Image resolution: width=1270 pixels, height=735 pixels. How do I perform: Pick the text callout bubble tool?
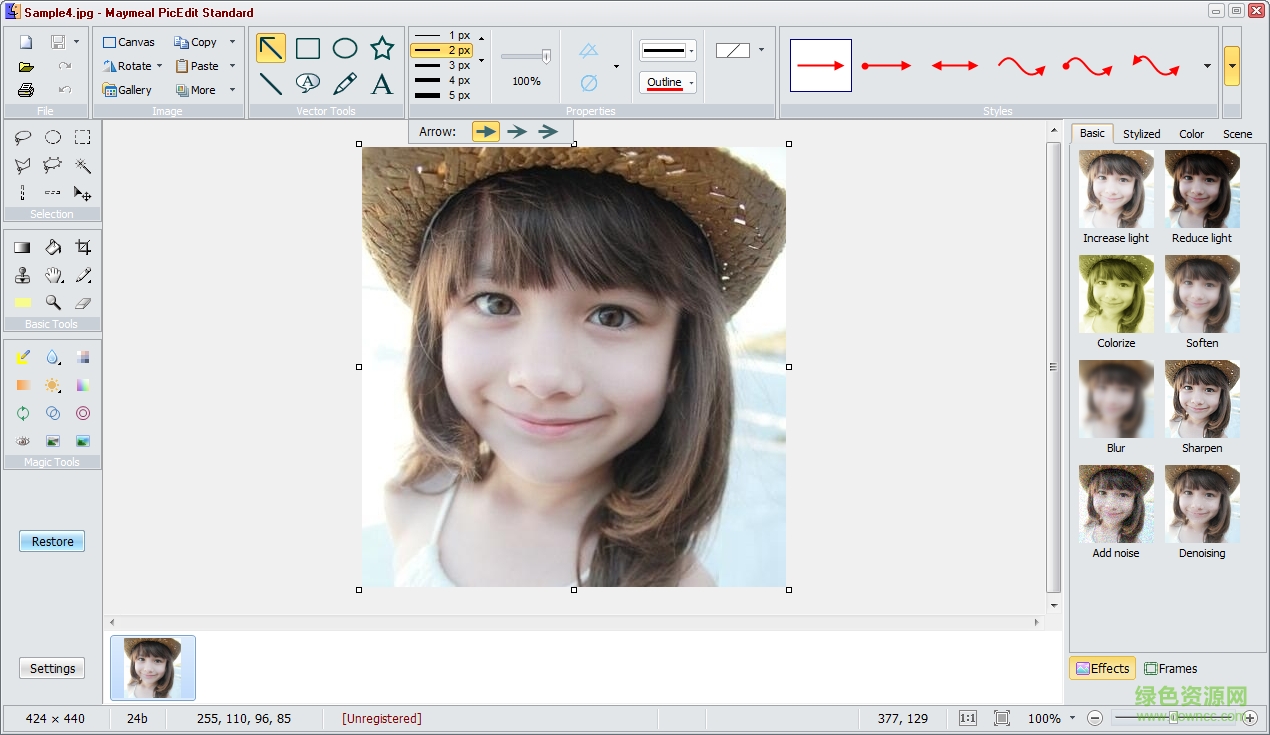pos(308,83)
